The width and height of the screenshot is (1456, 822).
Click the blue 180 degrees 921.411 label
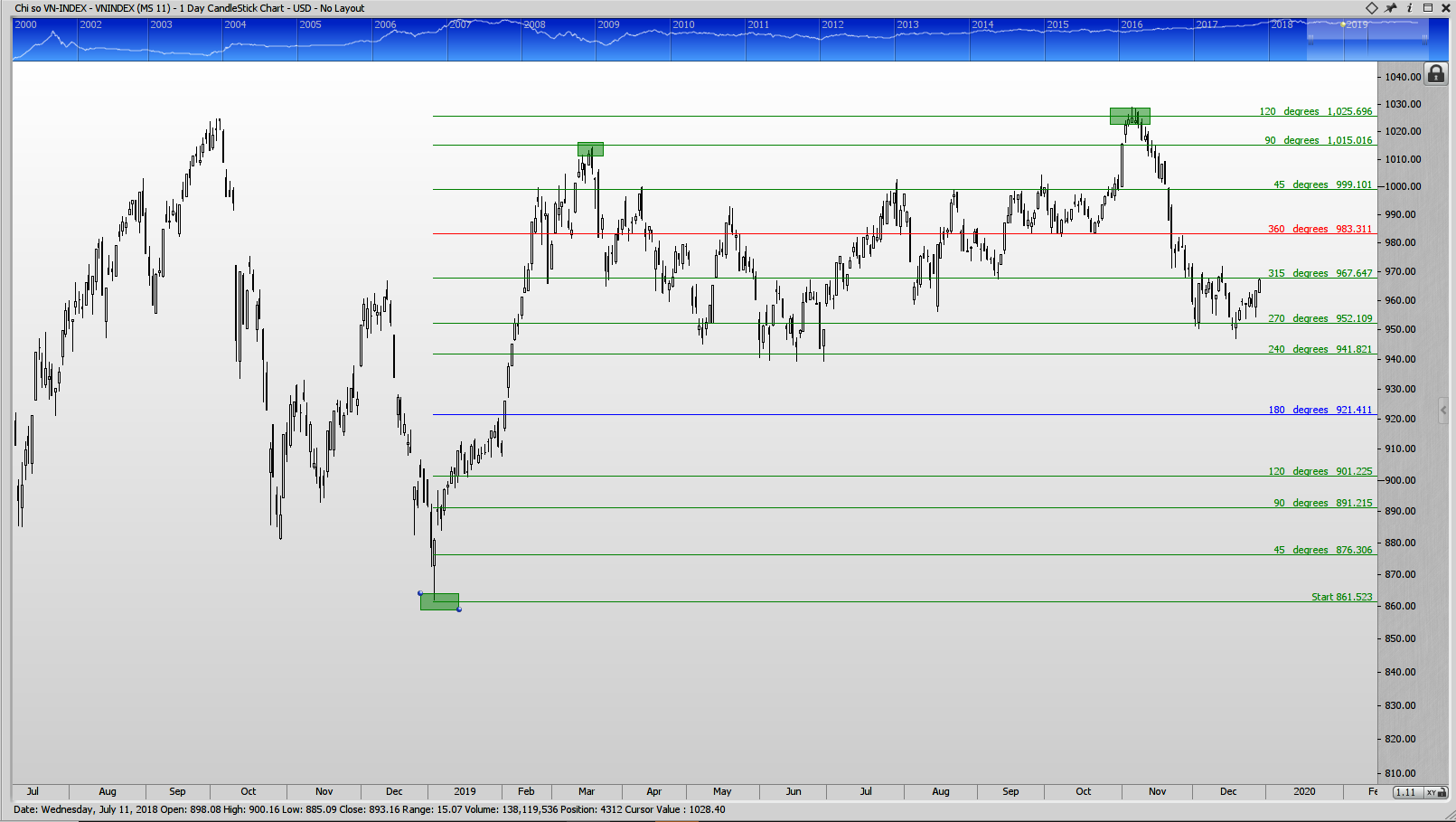[x=1320, y=410]
